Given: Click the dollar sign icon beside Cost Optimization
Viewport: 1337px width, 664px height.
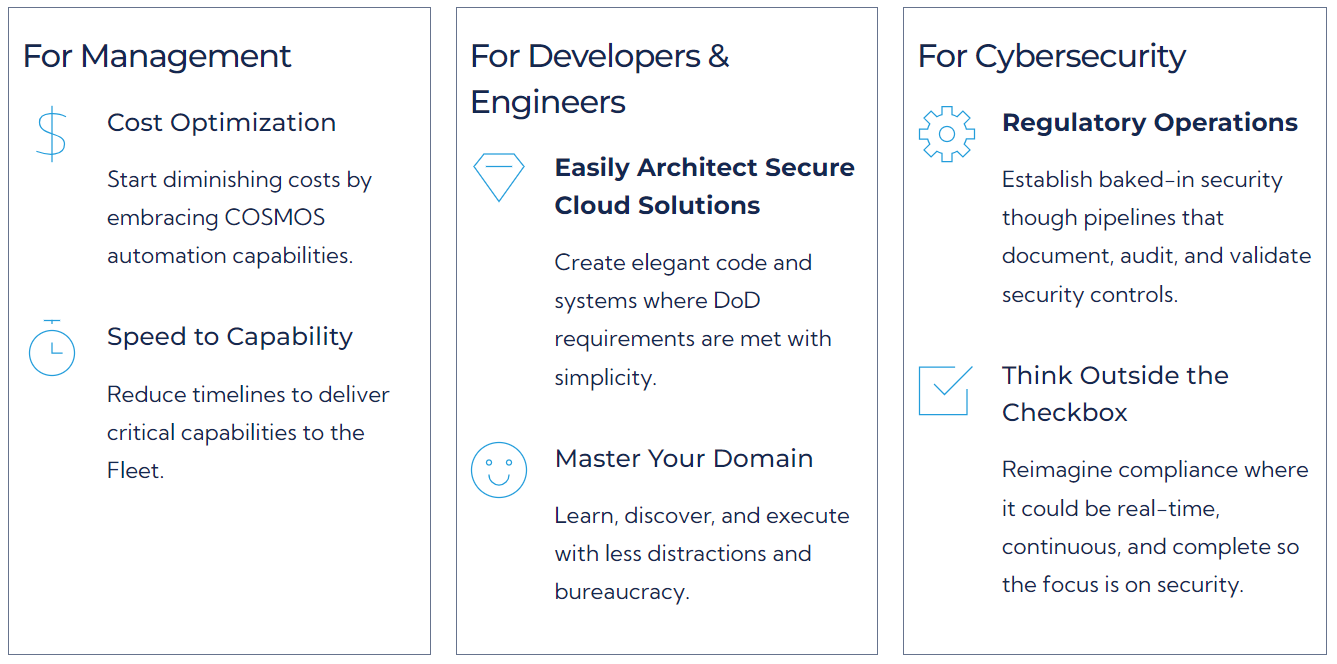Looking at the screenshot, I should (51, 136).
